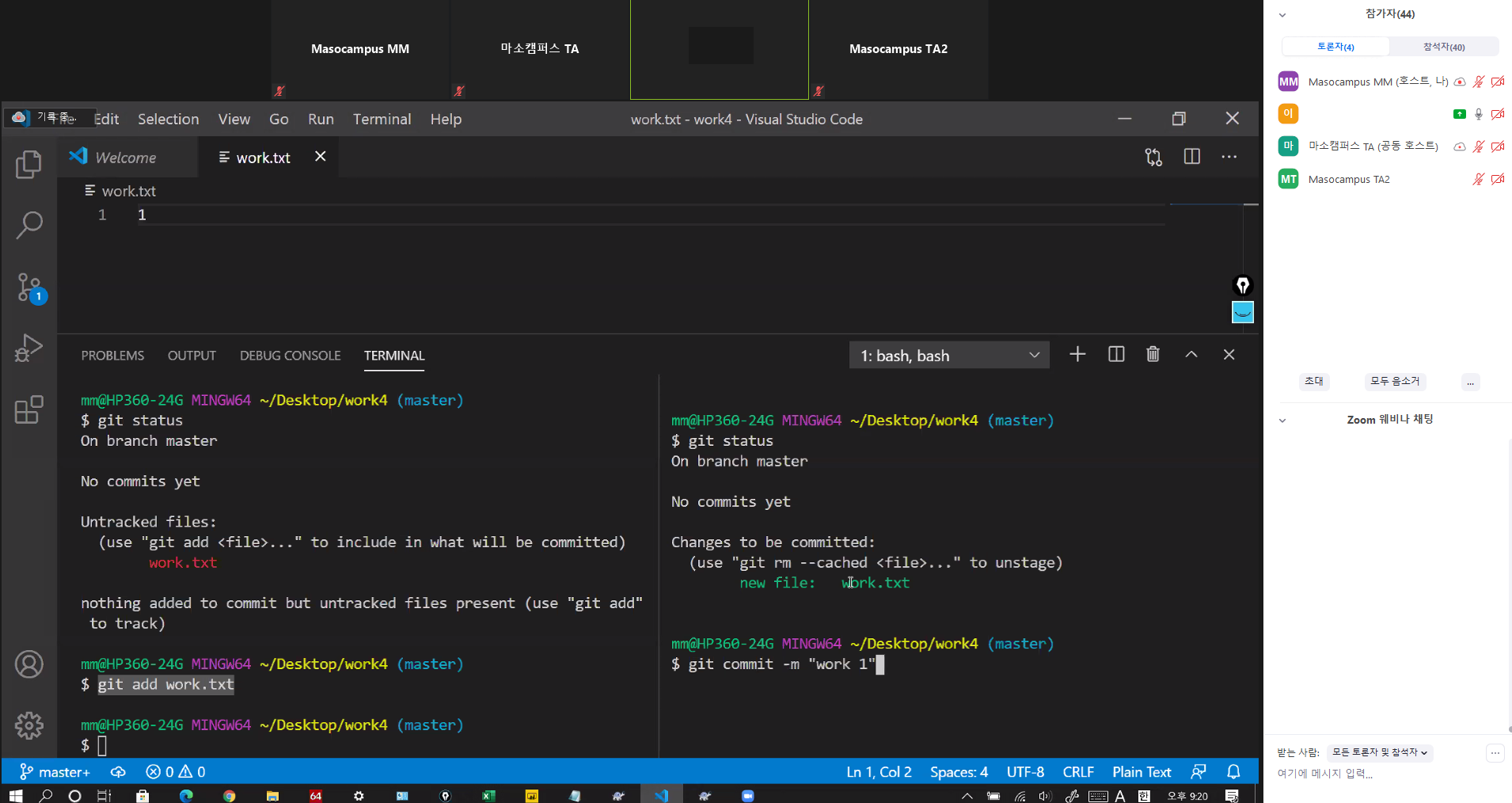Click the 초대 invite button

(x=1314, y=381)
